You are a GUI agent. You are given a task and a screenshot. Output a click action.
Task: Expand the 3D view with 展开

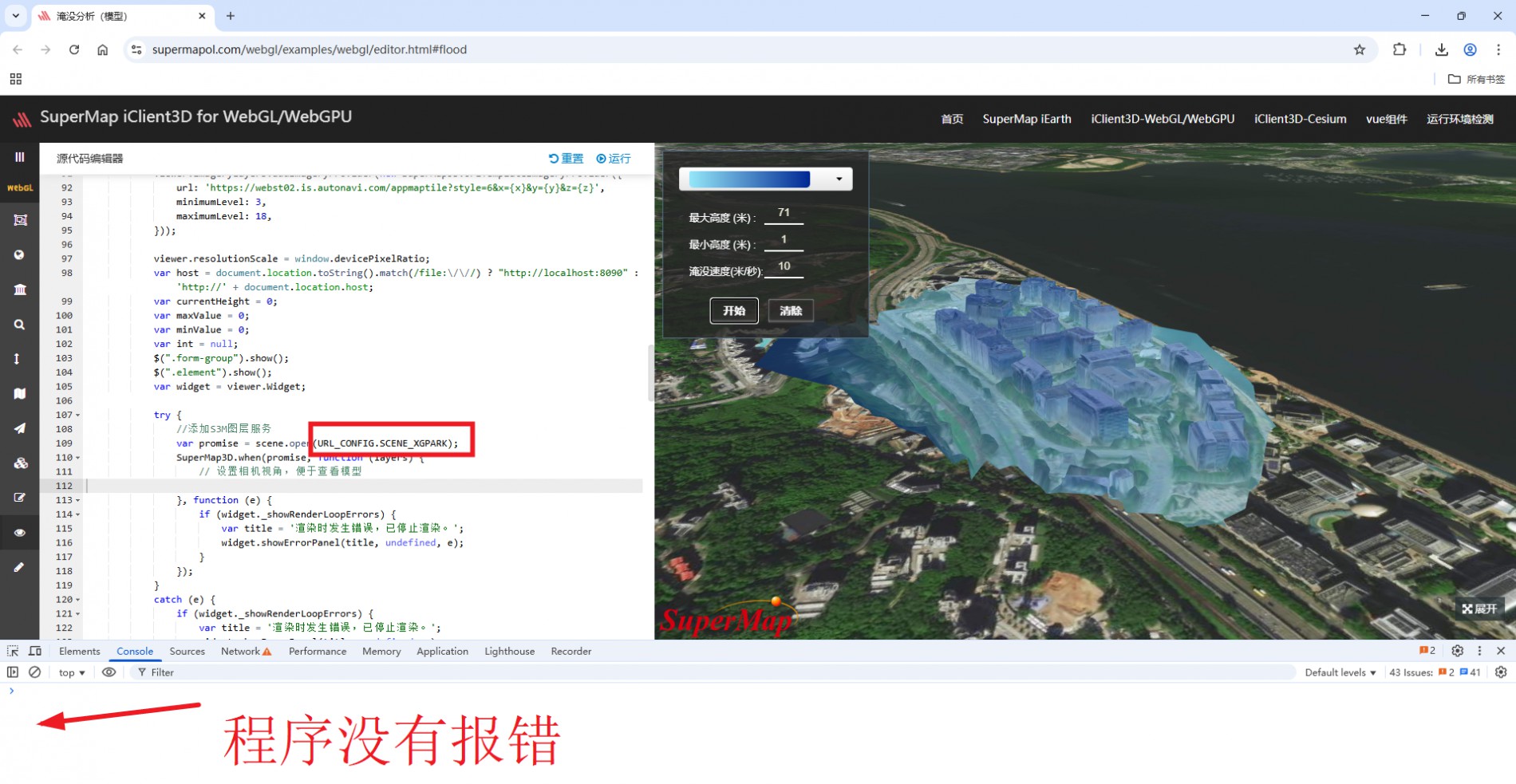click(x=1480, y=609)
